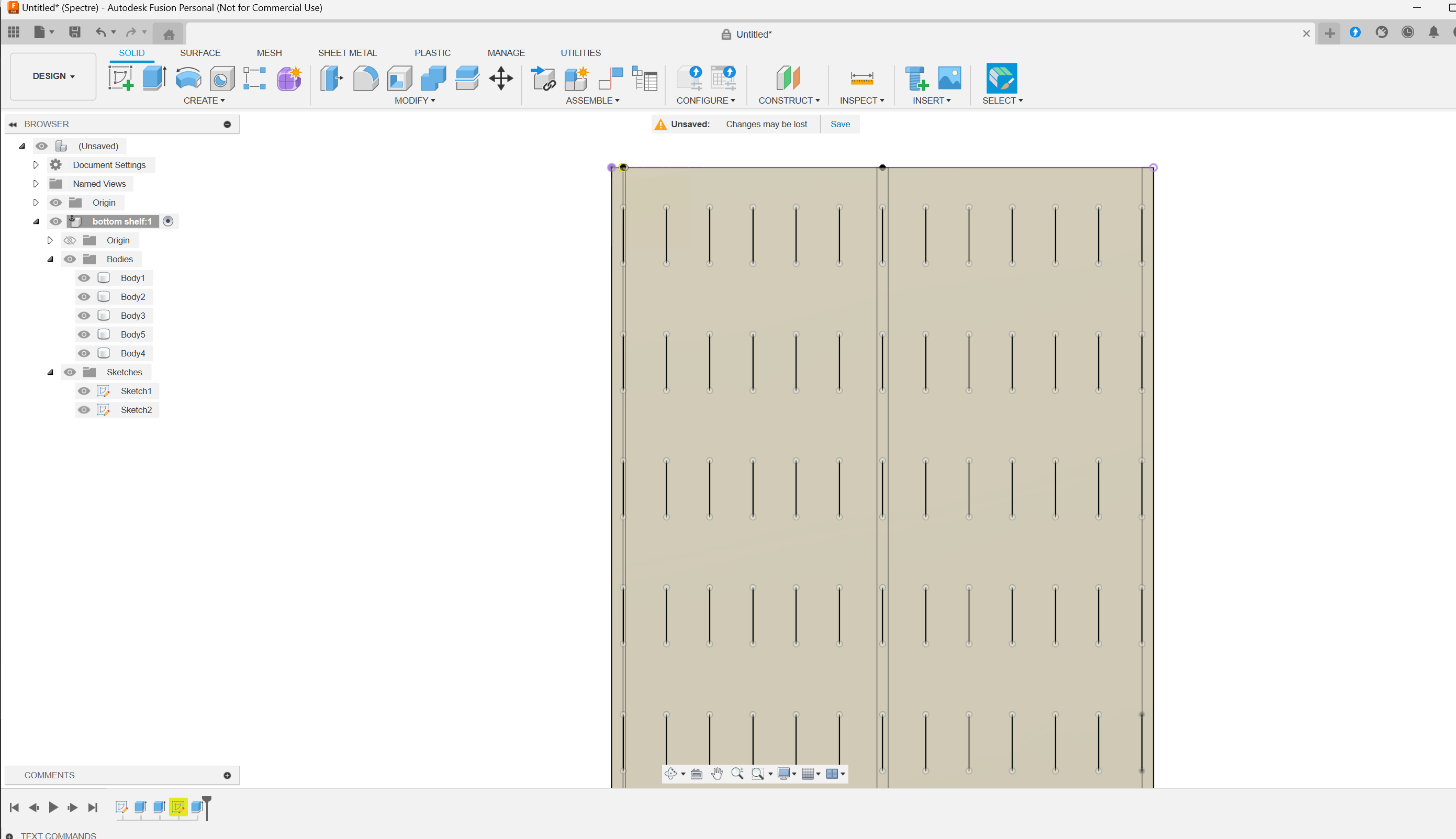Open the SHEET METAL tab
The width and height of the screenshot is (1456, 839).
[x=347, y=52]
